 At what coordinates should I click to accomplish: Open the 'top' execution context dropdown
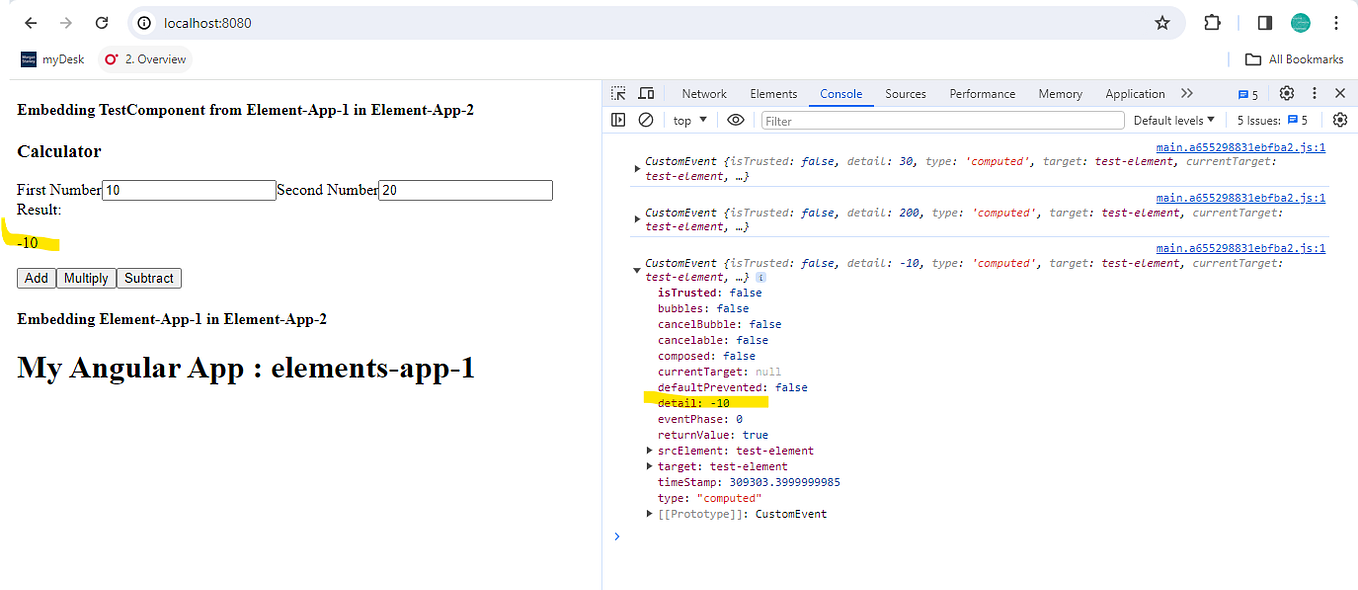pyautogui.click(x=688, y=119)
